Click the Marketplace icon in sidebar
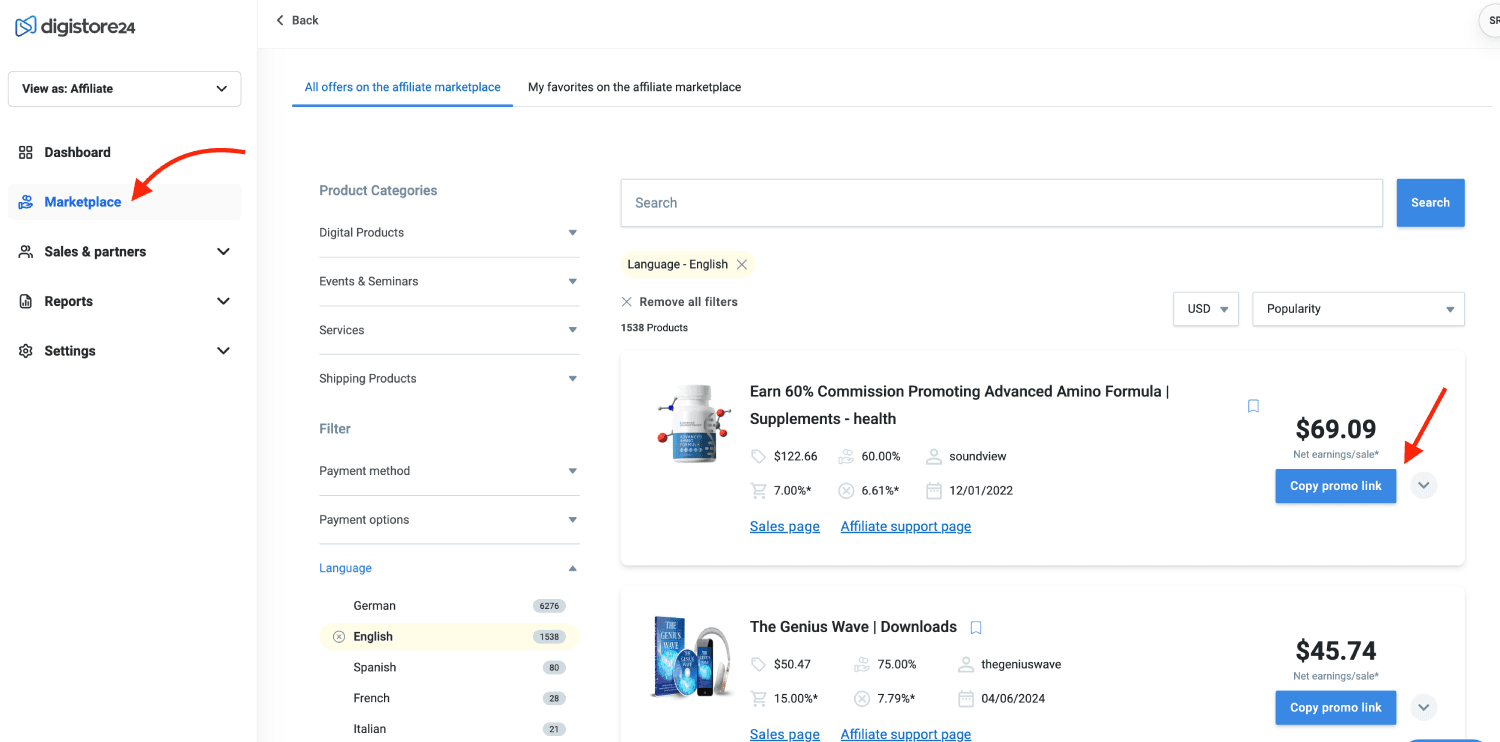Image resolution: width=1500 pixels, height=742 pixels. click(x=26, y=202)
